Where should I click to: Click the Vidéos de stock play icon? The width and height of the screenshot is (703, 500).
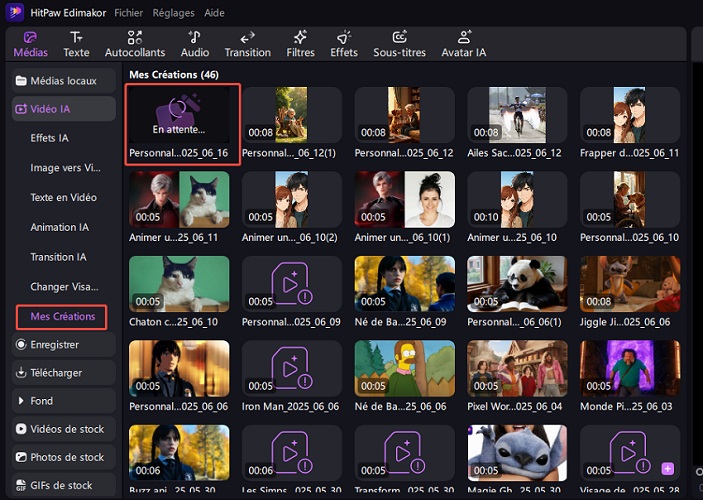click(x=21, y=429)
